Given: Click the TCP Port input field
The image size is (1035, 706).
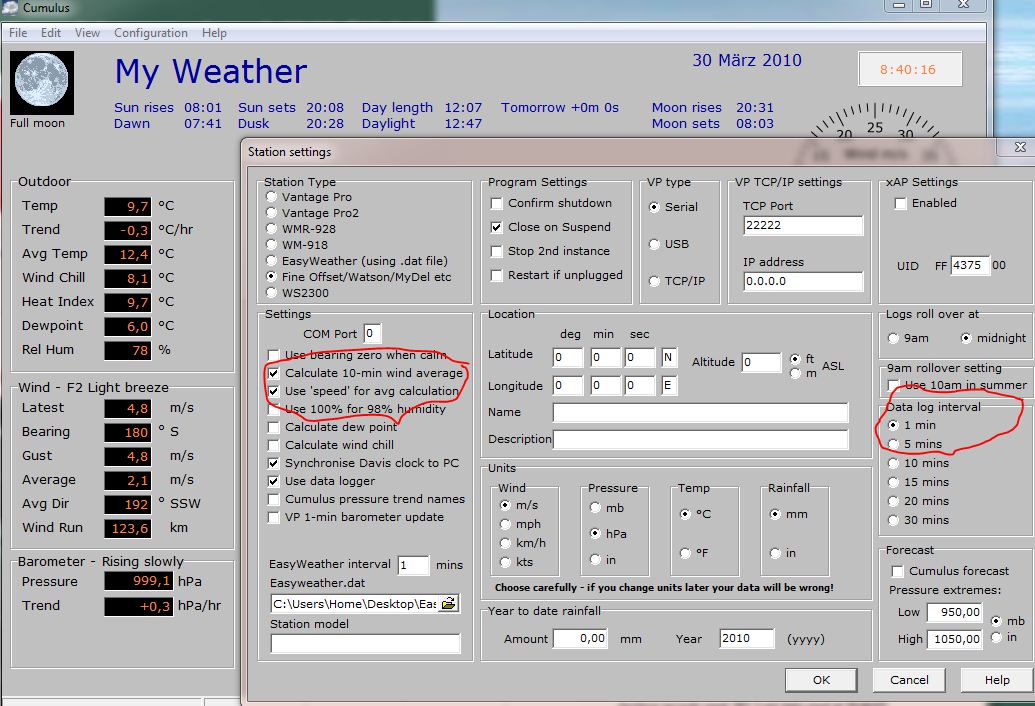Looking at the screenshot, I should [x=803, y=226].
